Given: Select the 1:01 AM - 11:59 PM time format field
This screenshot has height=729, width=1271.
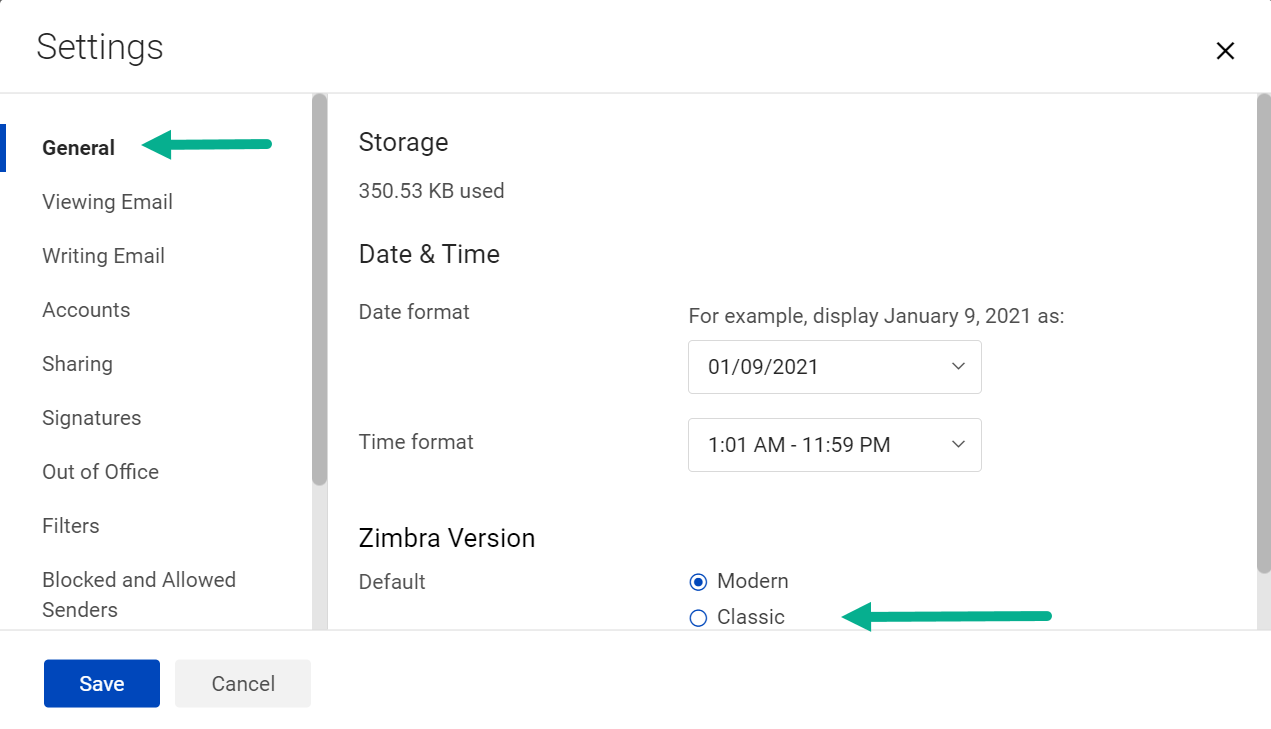Looking at the screenshot, I should 834,445.
